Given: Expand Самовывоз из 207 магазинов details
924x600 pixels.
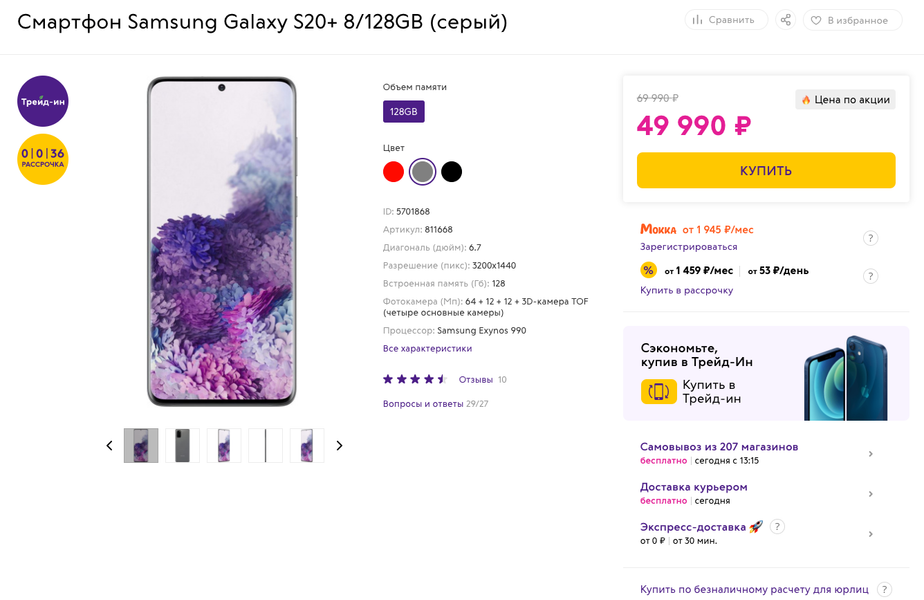Looking at the screenshot, I should [870, 454].
